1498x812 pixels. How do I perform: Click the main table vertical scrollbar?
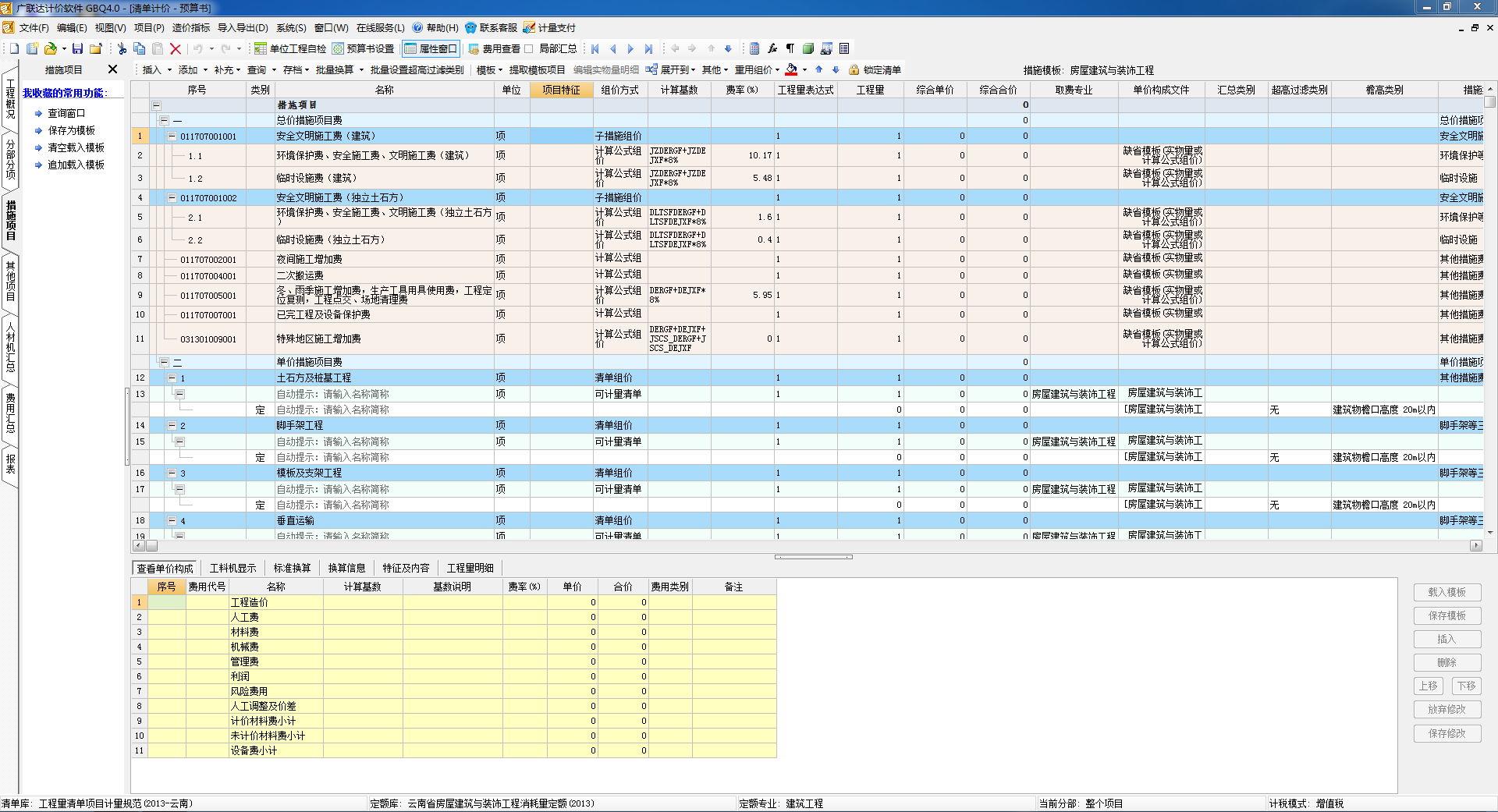(x=1490, y=312)
